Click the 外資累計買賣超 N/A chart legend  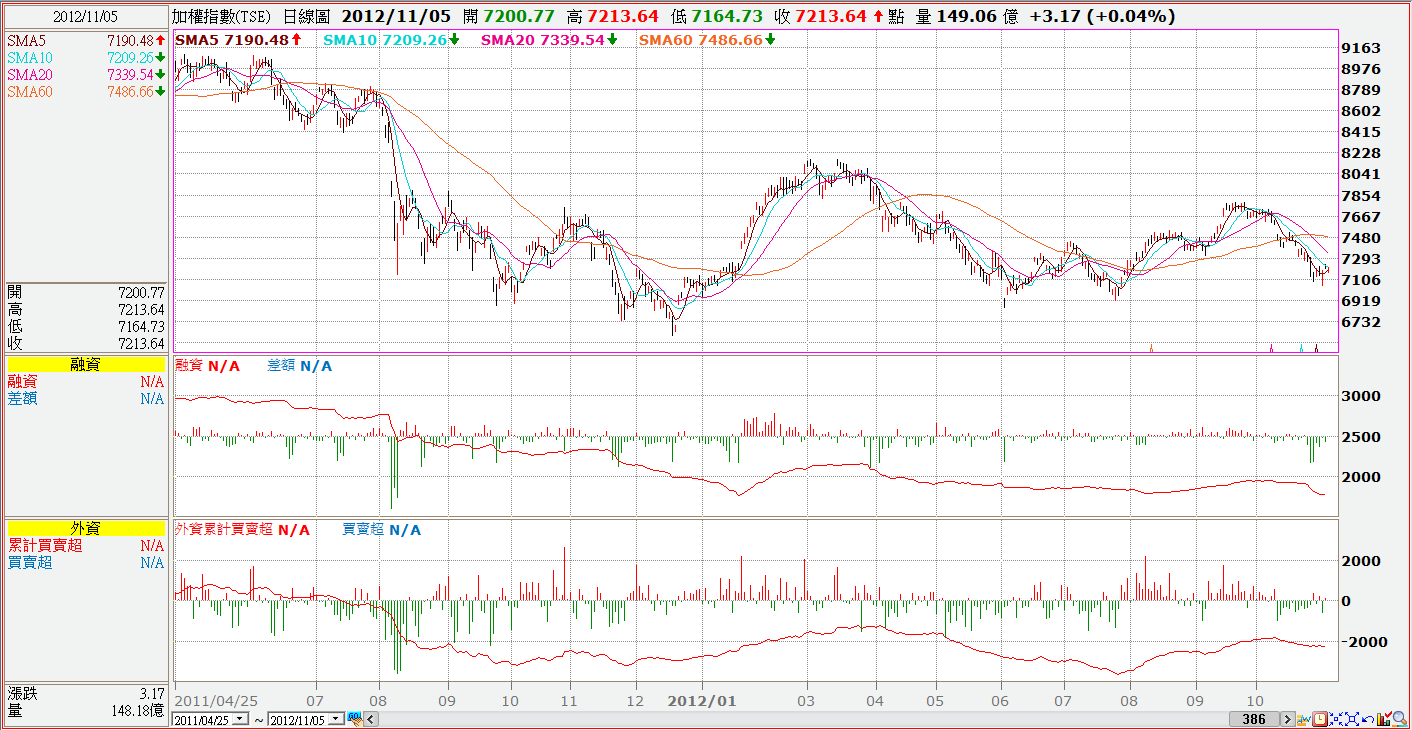click(243, 530)
